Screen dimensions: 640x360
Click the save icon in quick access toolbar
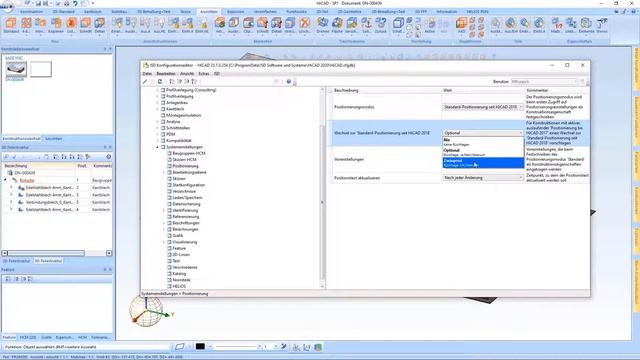38,3
